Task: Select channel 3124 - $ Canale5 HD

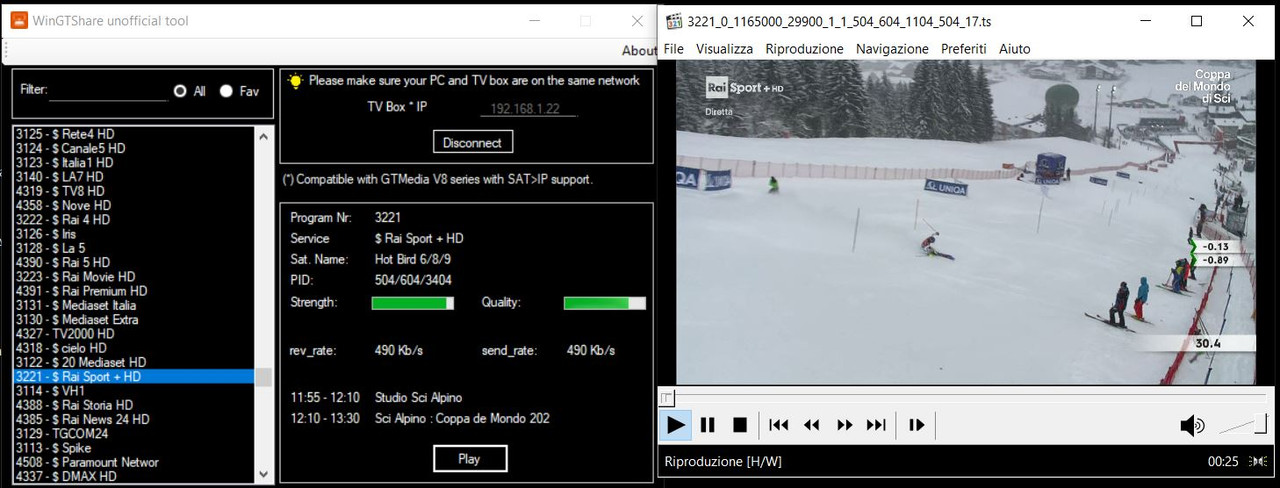Action: pos(134,148)
